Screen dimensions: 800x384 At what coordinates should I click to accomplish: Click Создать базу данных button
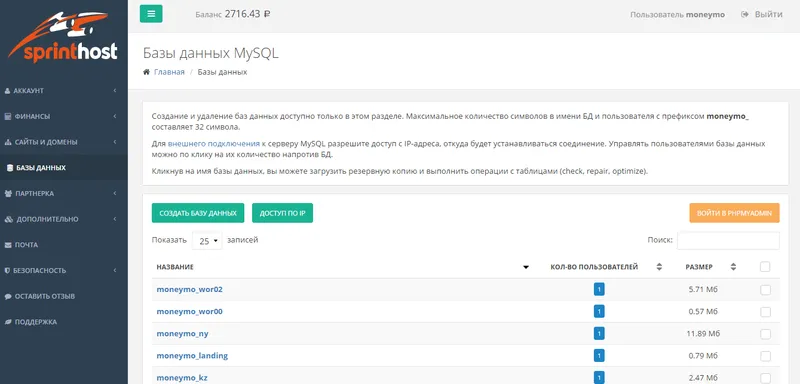[x=198, y=213]
